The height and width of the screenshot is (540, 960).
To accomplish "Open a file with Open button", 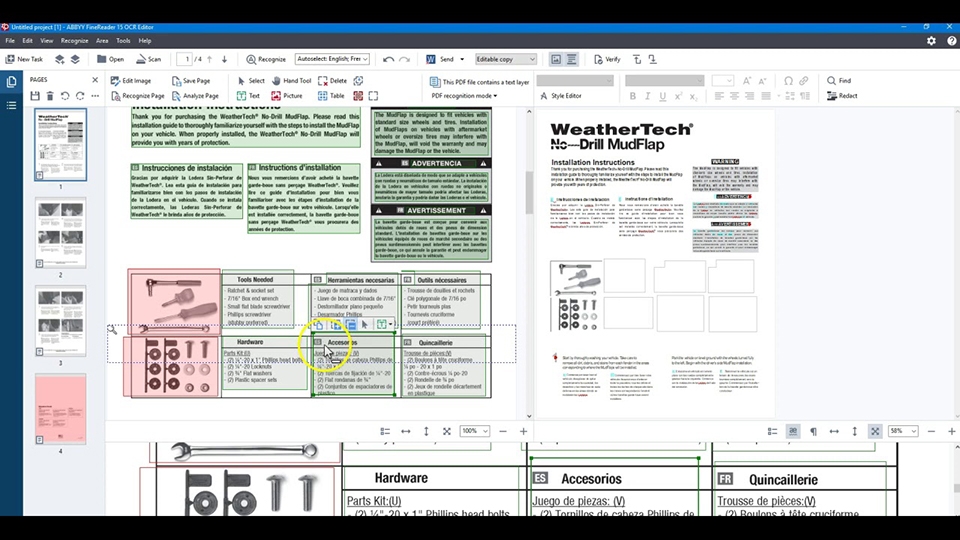I will [110, 59].
